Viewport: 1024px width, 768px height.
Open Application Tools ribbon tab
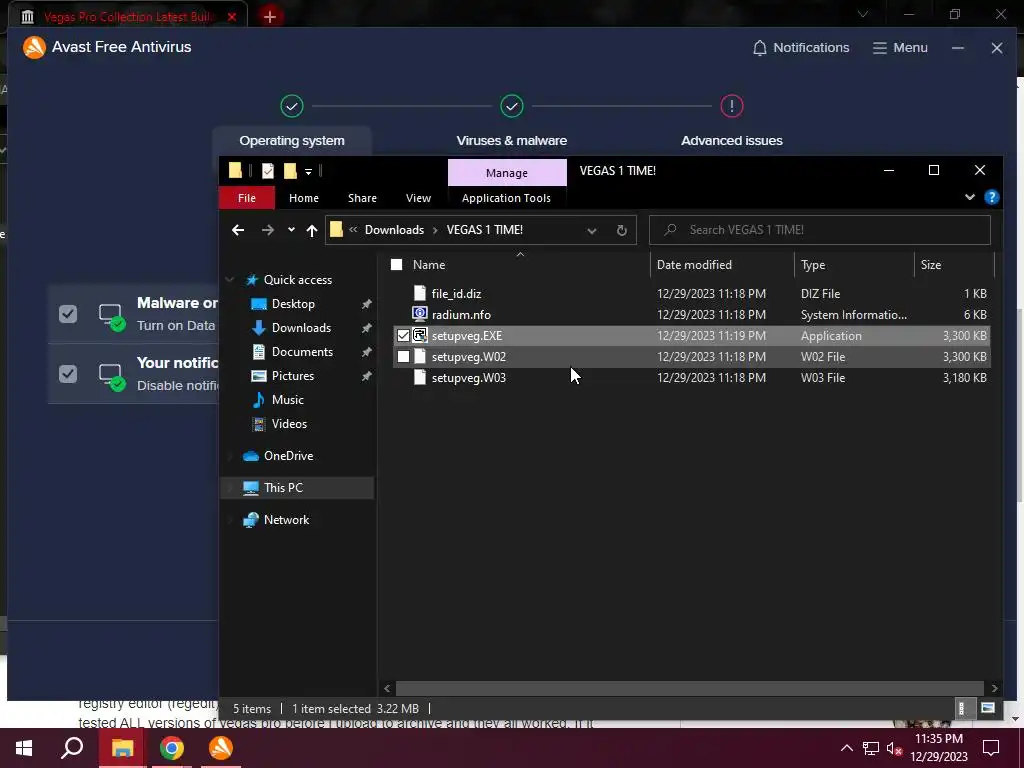pyautogui.click(x=506, y=198)
